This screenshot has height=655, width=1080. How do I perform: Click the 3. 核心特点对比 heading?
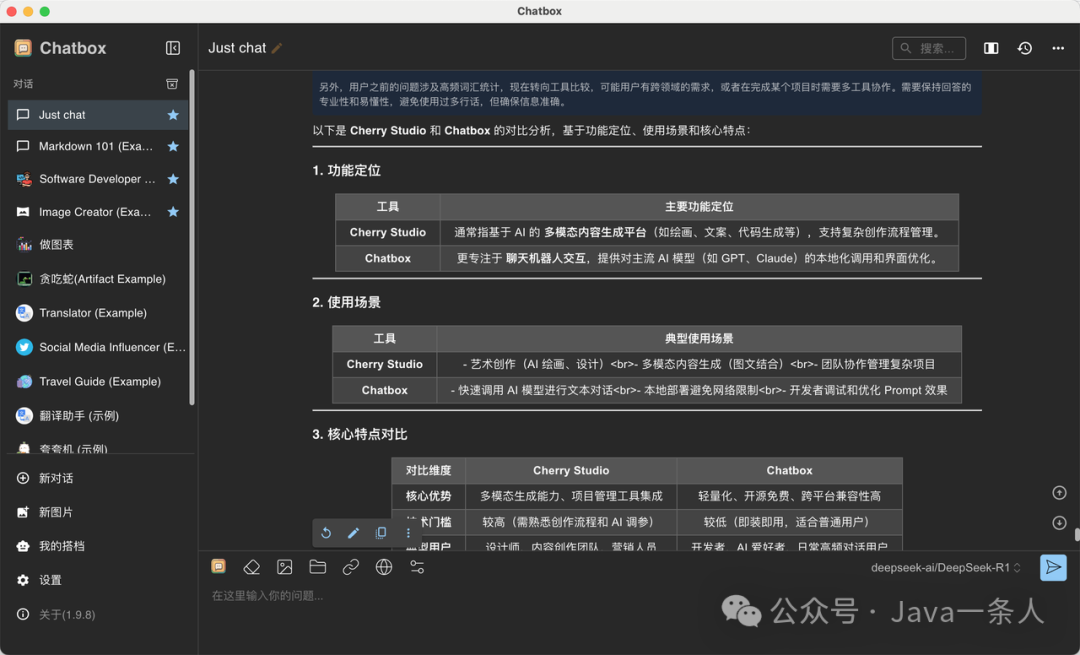[x=360, y=435]
